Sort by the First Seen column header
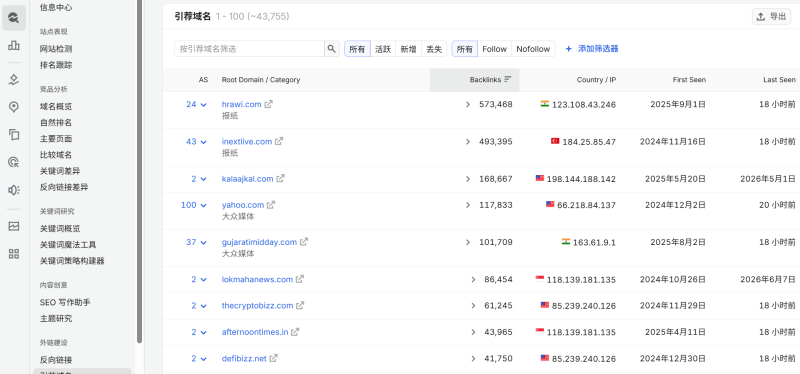The width and height of the screenshot is (800, 374). point(689,80)
